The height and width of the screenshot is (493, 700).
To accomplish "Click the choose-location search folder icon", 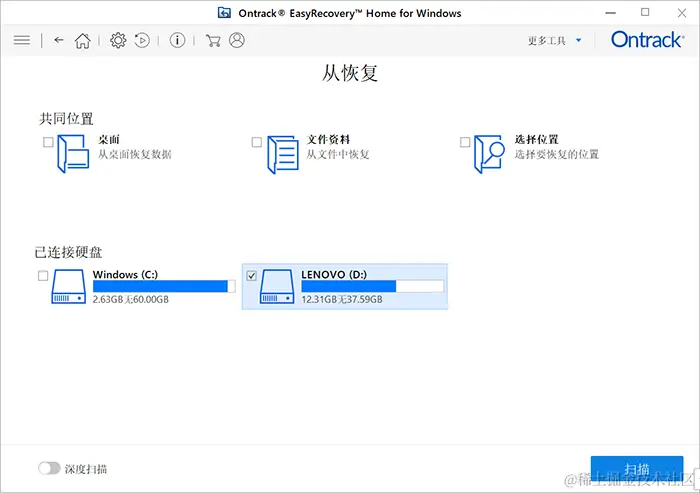I will [489, 154].
